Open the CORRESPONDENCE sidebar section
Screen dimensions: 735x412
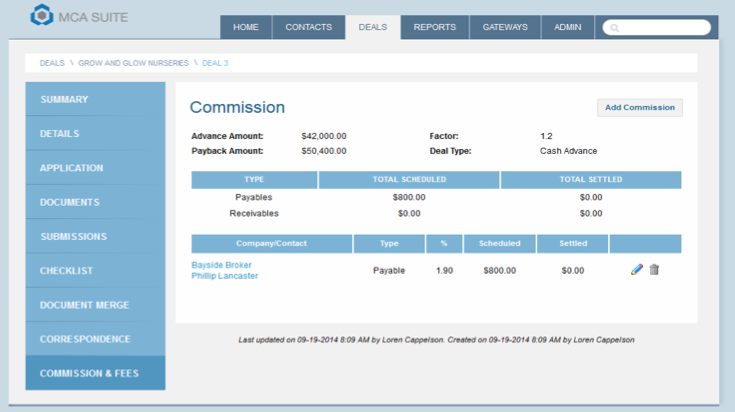(95, 339)
